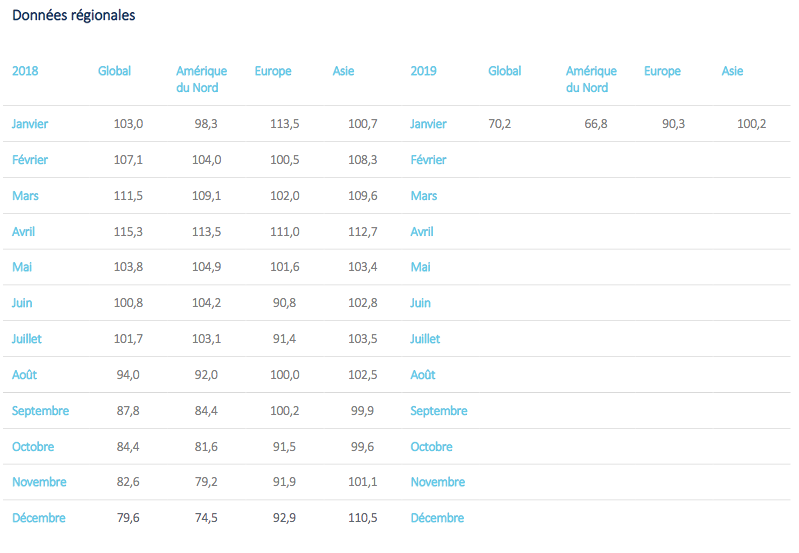This screenshot has height=553, width=799.
Task: Open the 'Février' row label under 2018
Action: pos(30,160)
